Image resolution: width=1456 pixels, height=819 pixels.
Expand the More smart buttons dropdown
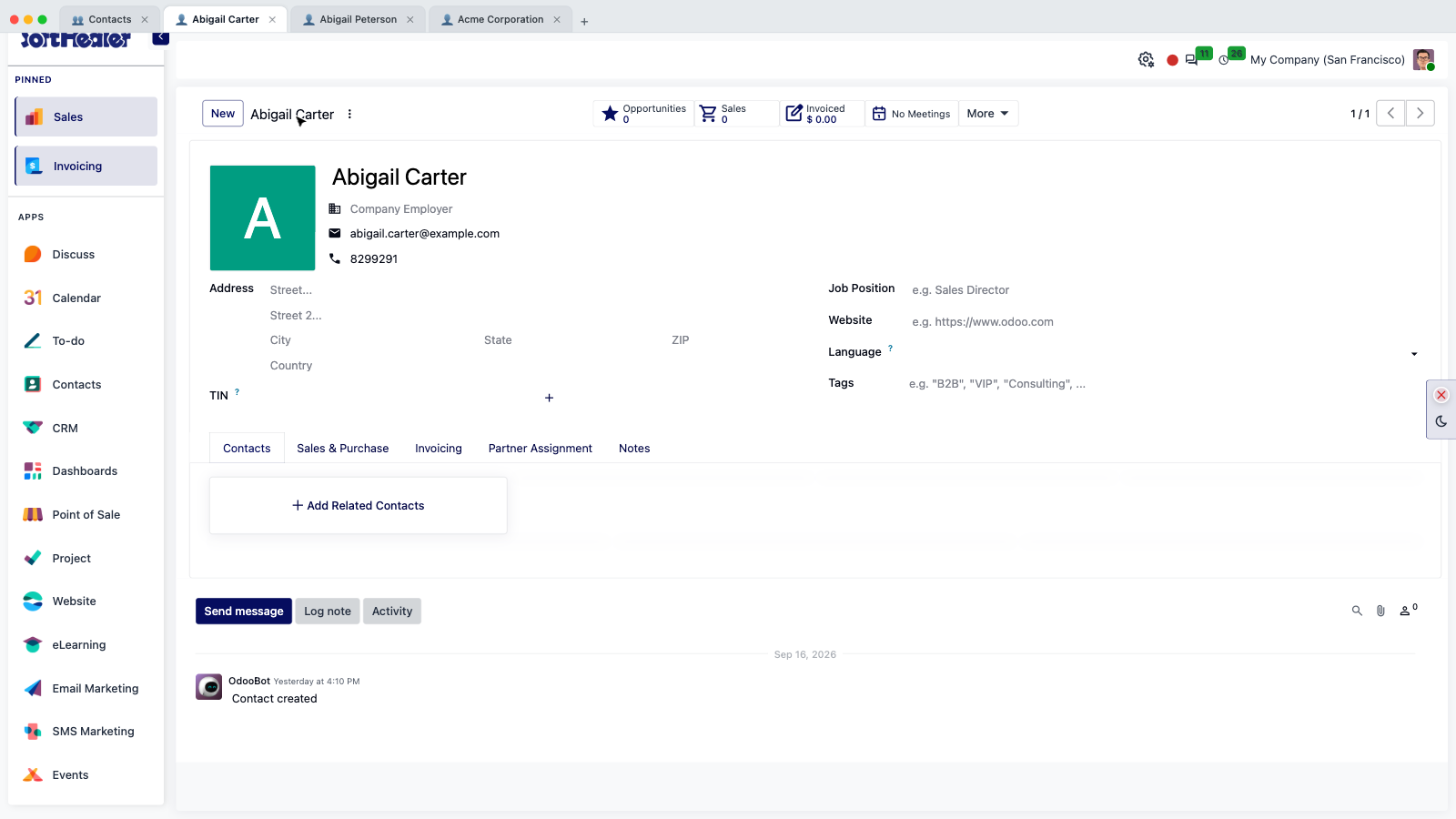[988, 114]
